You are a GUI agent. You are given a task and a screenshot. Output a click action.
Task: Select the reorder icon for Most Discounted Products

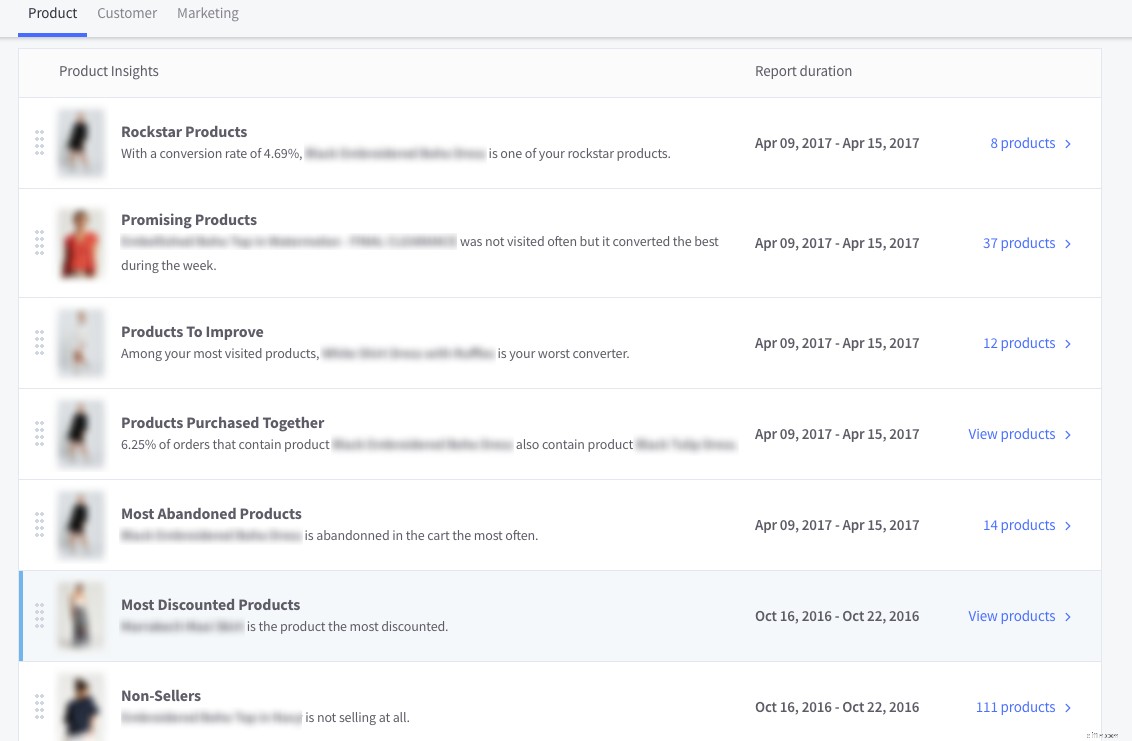[40, 615]
